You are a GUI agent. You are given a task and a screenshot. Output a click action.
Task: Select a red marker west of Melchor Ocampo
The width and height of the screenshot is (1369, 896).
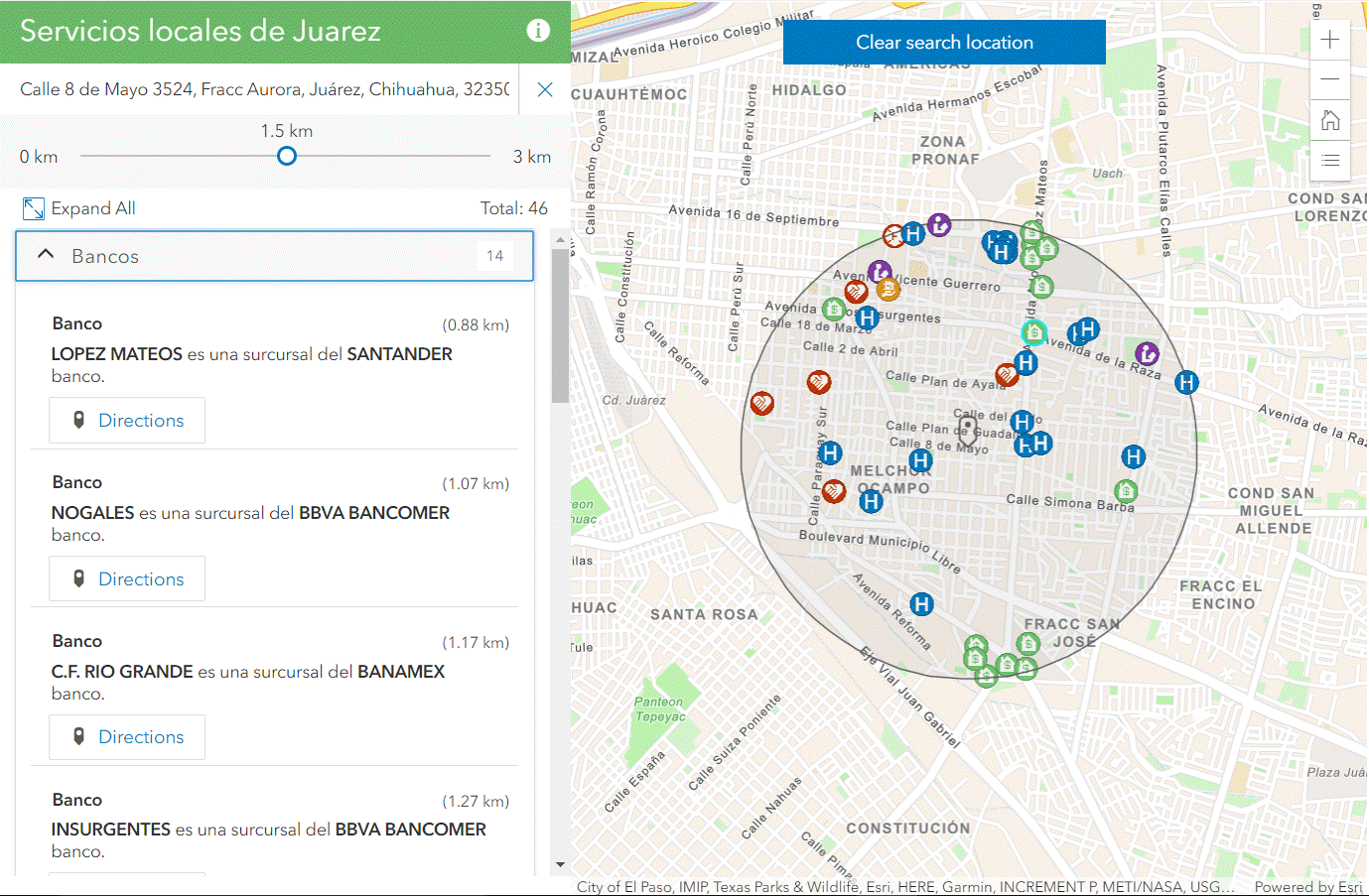click(833, 491)
